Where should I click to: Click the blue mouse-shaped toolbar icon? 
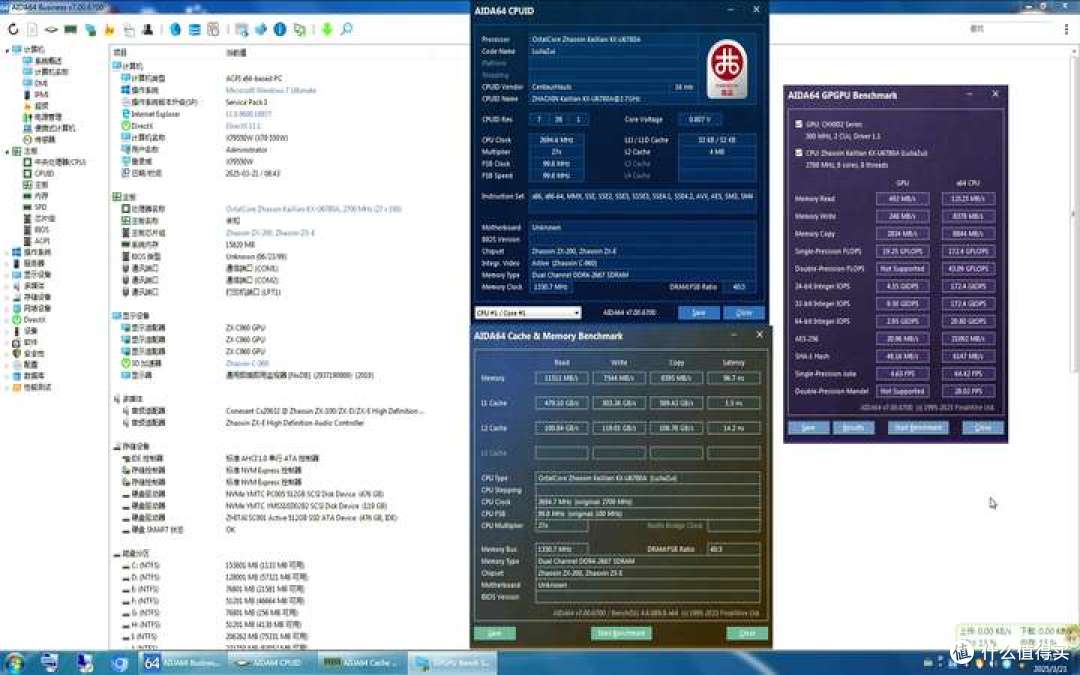point(176,29)
